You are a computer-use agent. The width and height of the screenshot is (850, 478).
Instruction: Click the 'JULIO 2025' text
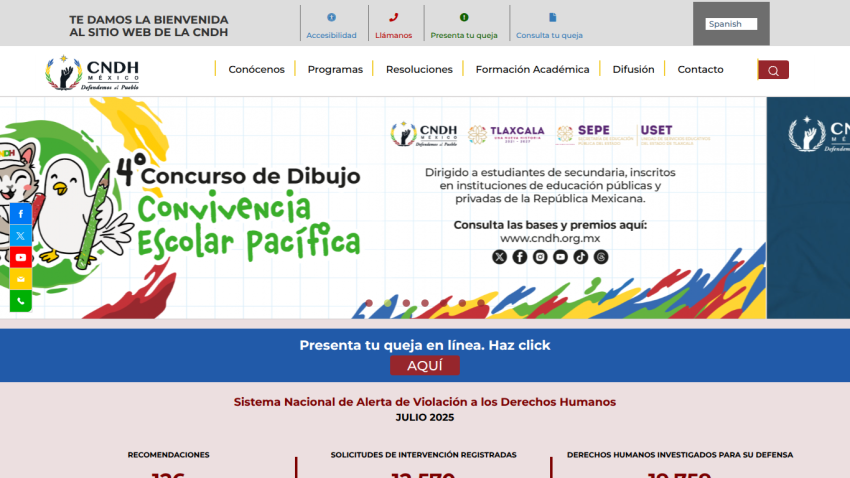[x=425, y=417]
